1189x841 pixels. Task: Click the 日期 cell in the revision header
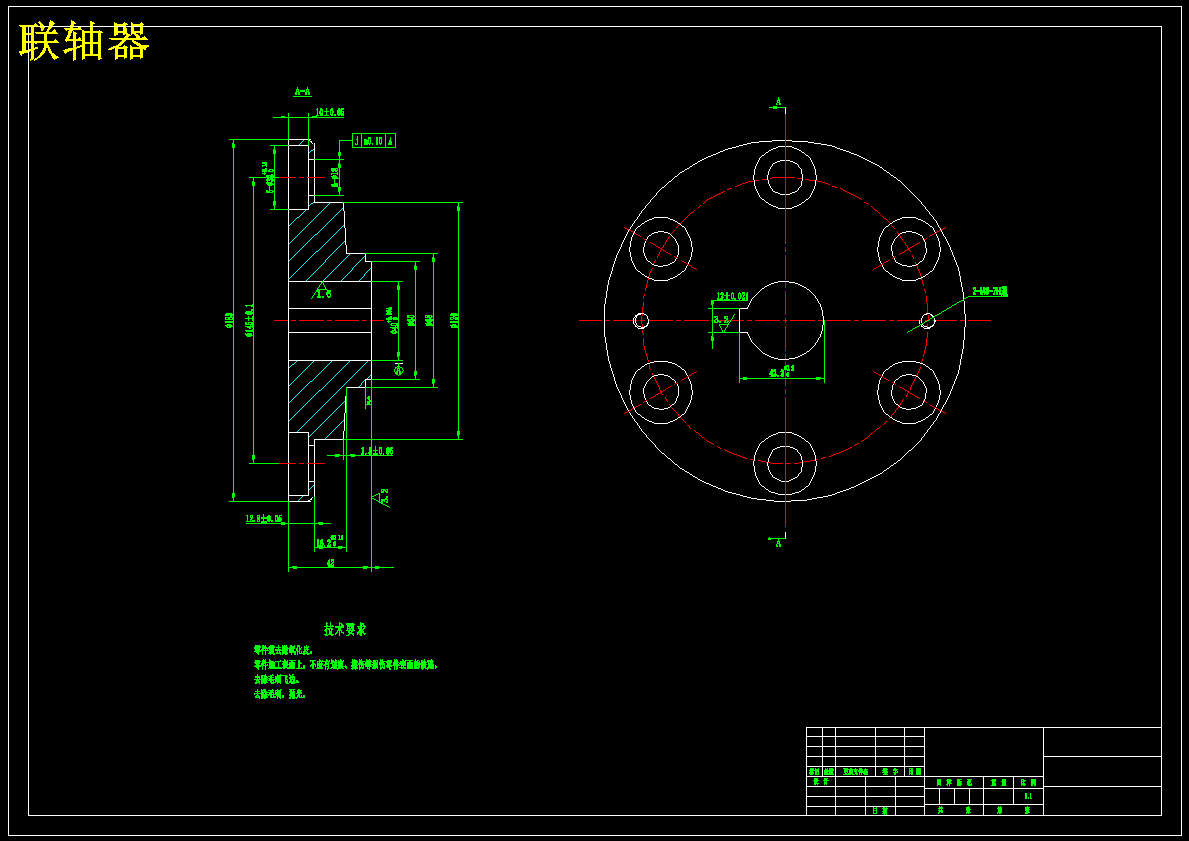click(x=915, y=771)
